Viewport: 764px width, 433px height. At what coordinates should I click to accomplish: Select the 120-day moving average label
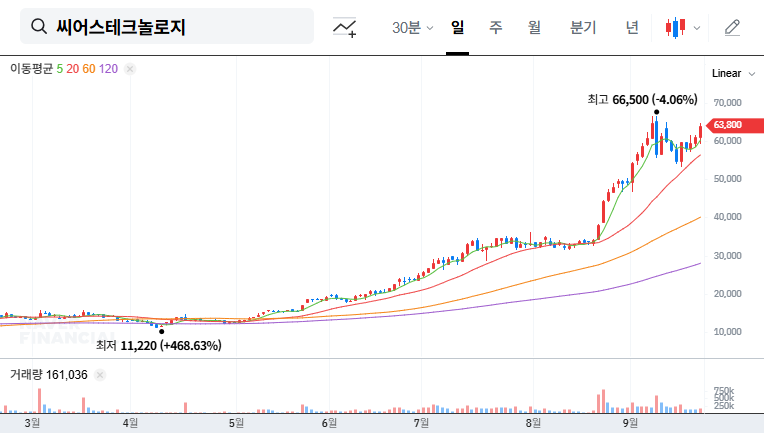click(x=108, y=69)
